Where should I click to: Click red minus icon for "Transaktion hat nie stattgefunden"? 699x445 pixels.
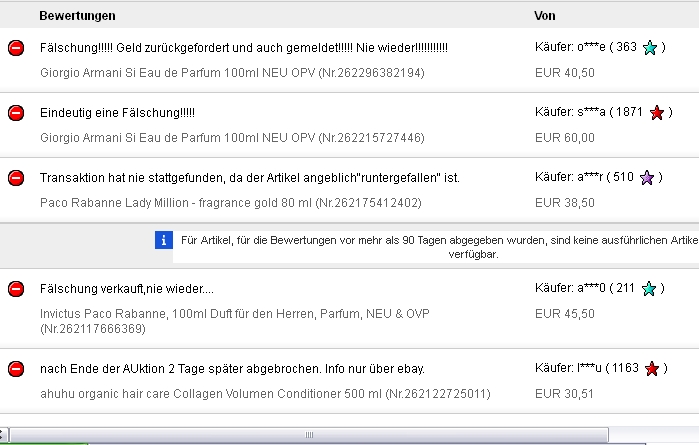[16, 178]
